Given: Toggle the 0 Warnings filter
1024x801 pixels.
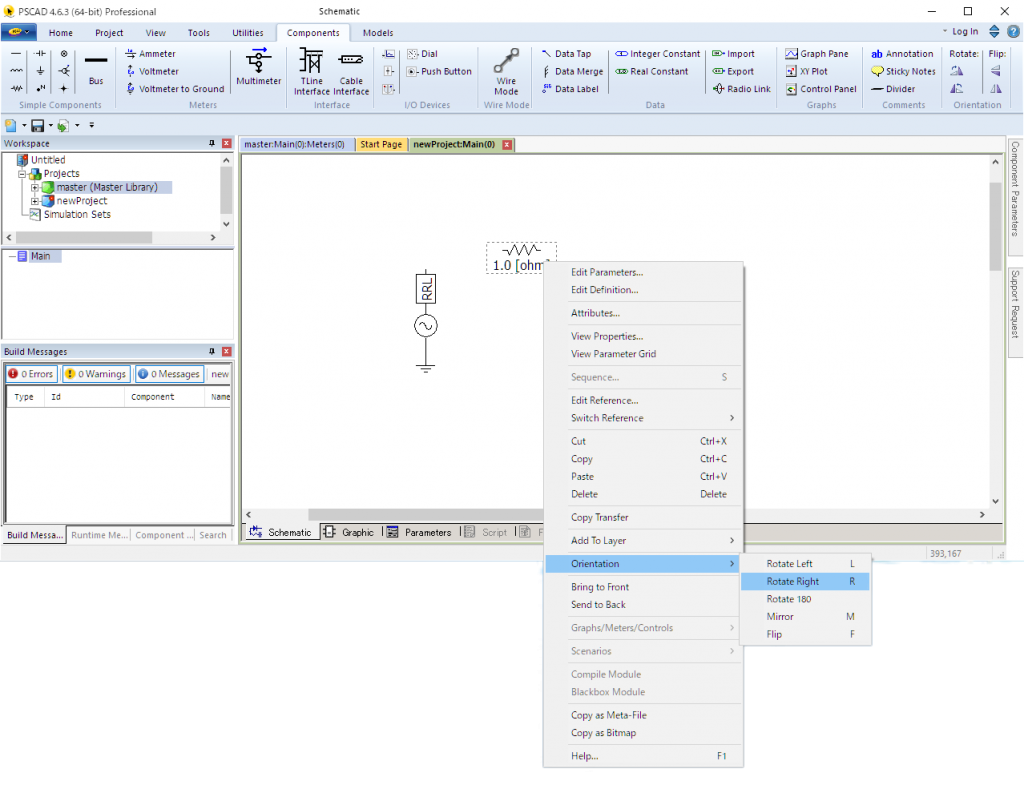Looking at the screenshot, I should [x=96, y=374].
